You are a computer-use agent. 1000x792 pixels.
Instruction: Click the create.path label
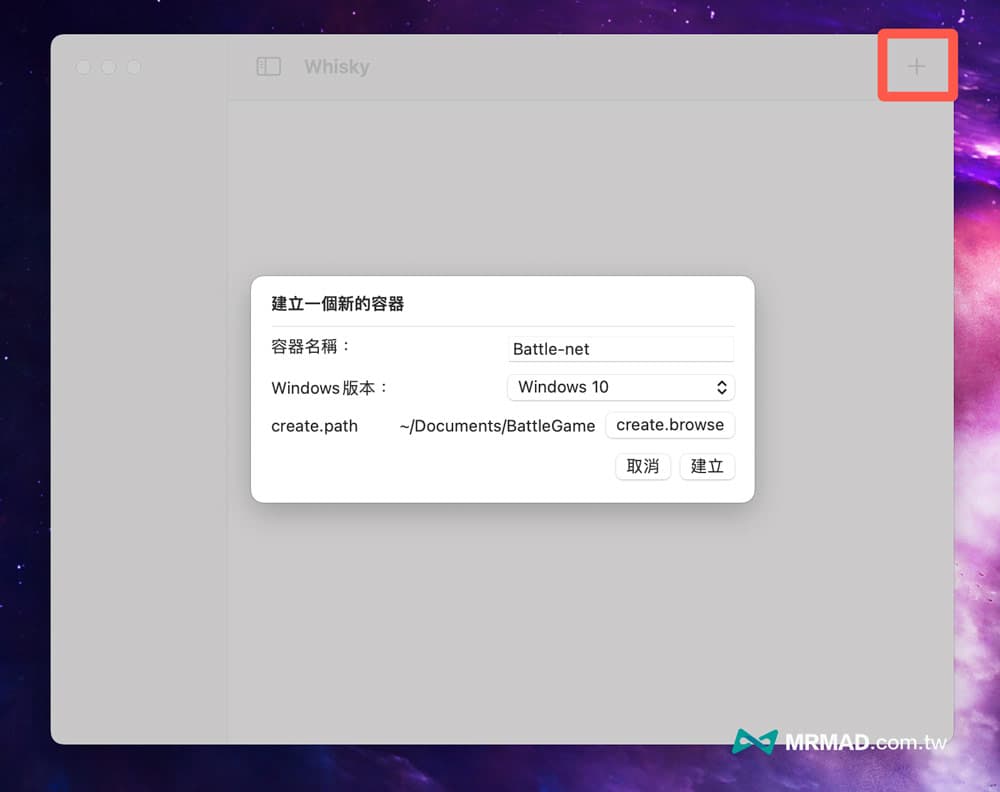pos(313,425)
